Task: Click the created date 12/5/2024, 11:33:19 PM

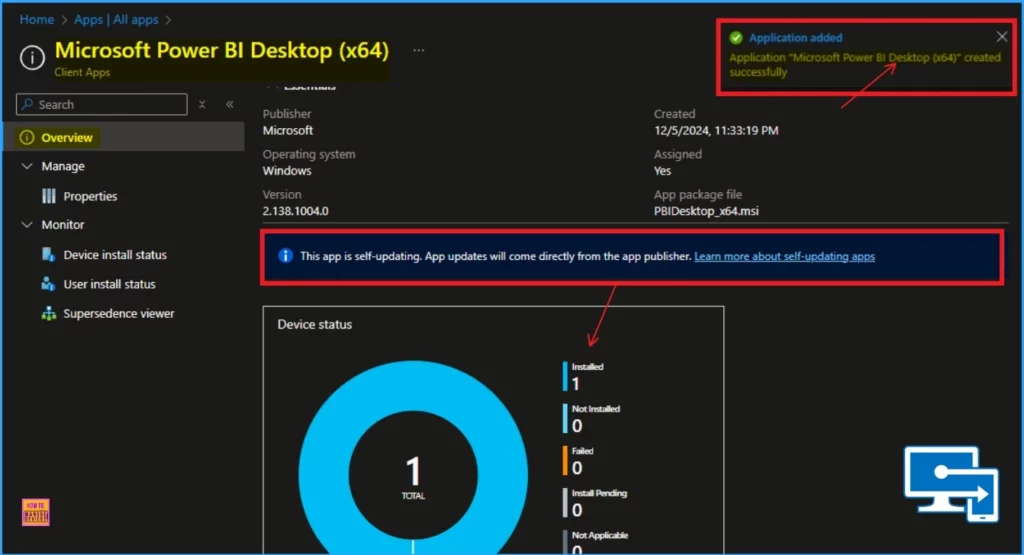Action: (716, 131)
